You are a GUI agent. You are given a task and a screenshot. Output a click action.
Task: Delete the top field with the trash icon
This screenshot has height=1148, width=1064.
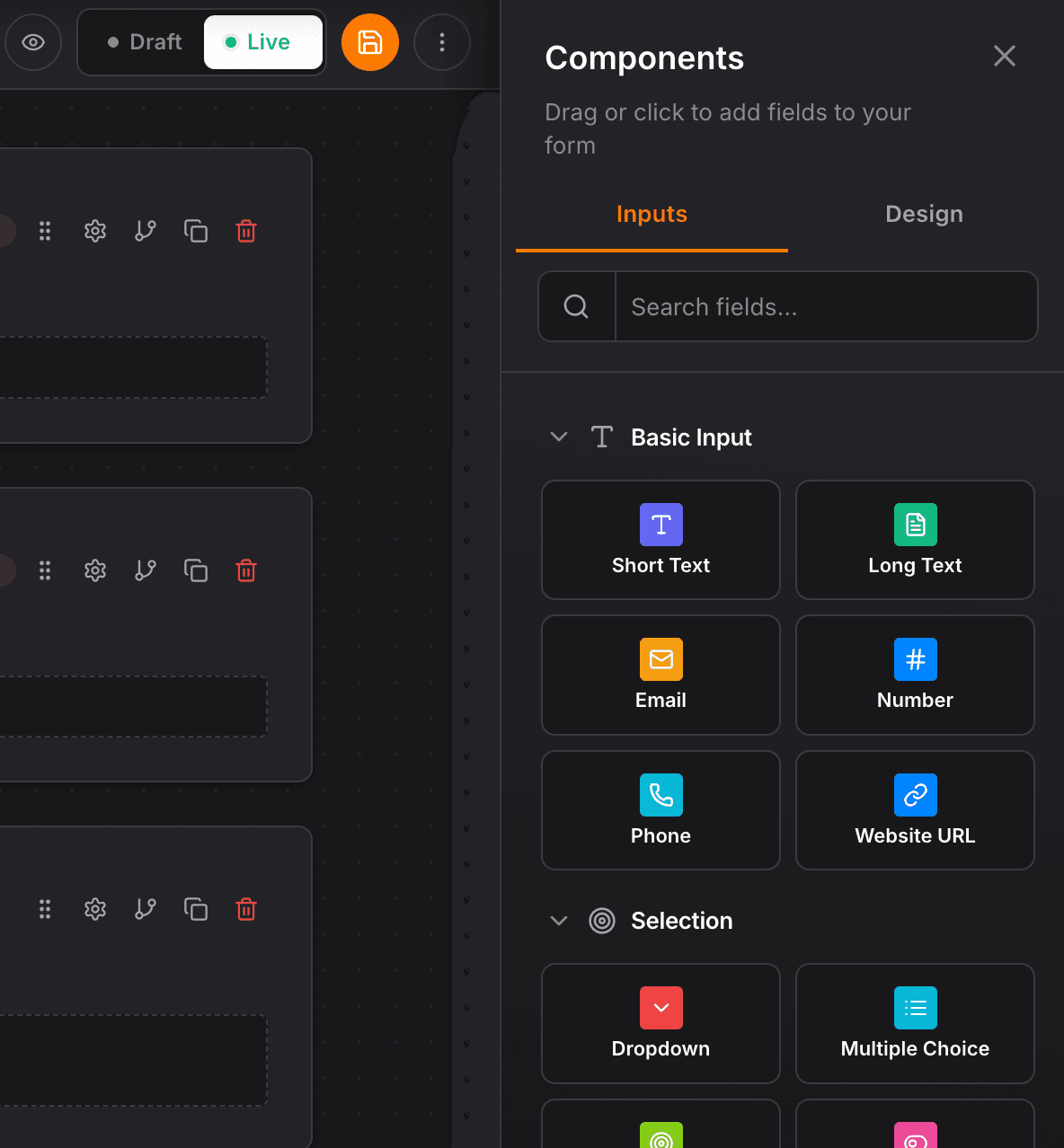coord(245,231)
